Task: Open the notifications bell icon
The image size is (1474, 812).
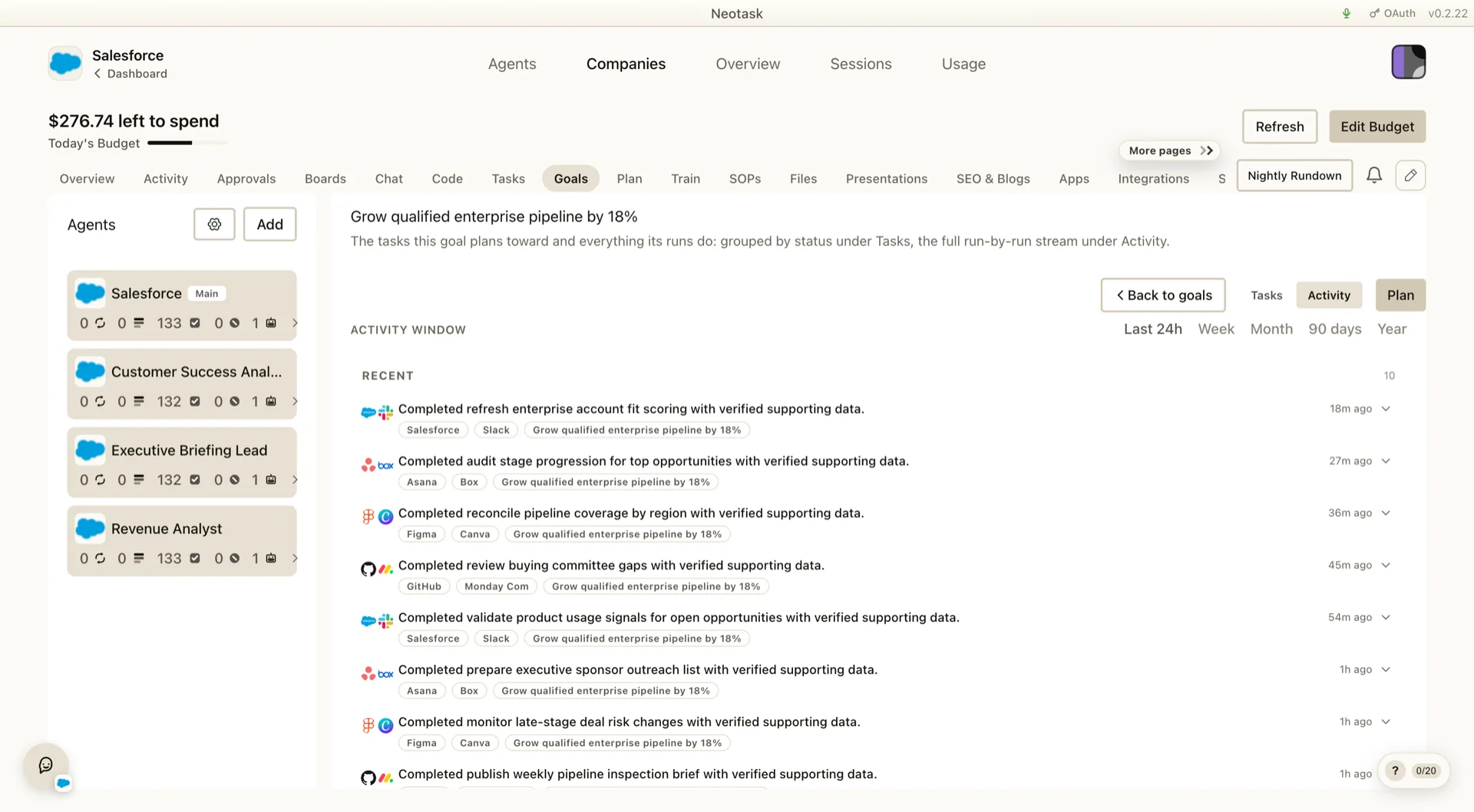Action: 1374,176
